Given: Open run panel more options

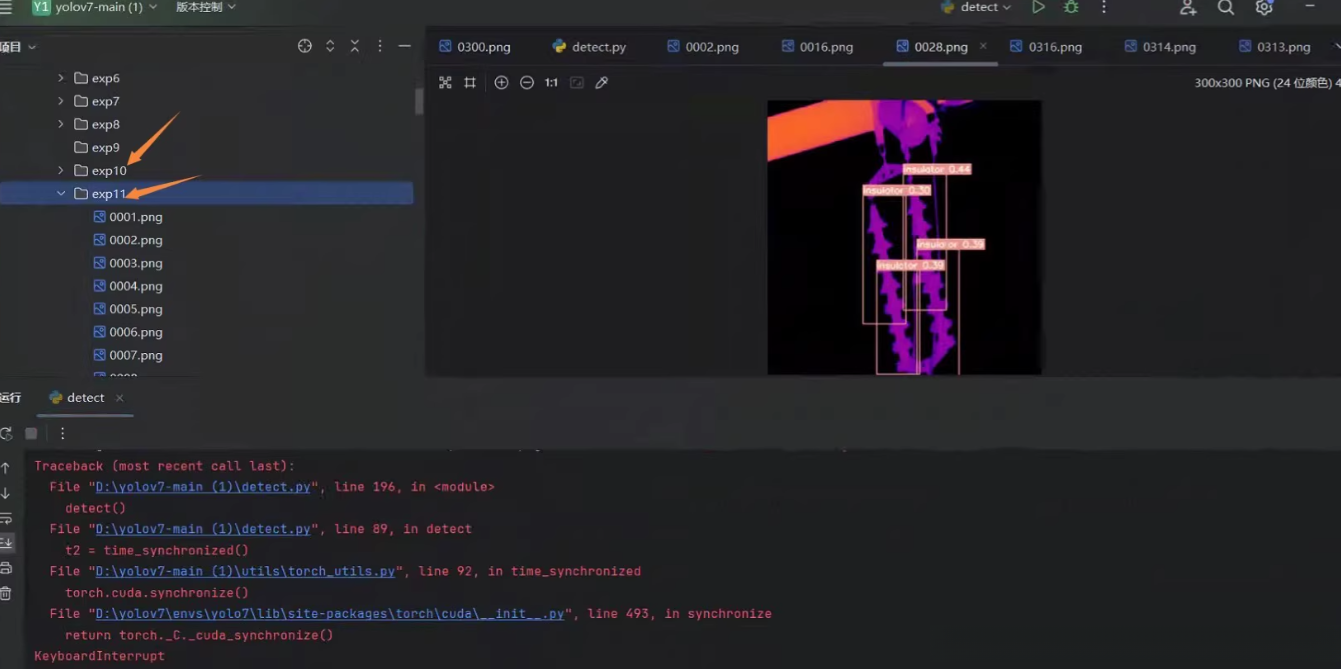Looking at the screenshot, I should click(62, 433).
